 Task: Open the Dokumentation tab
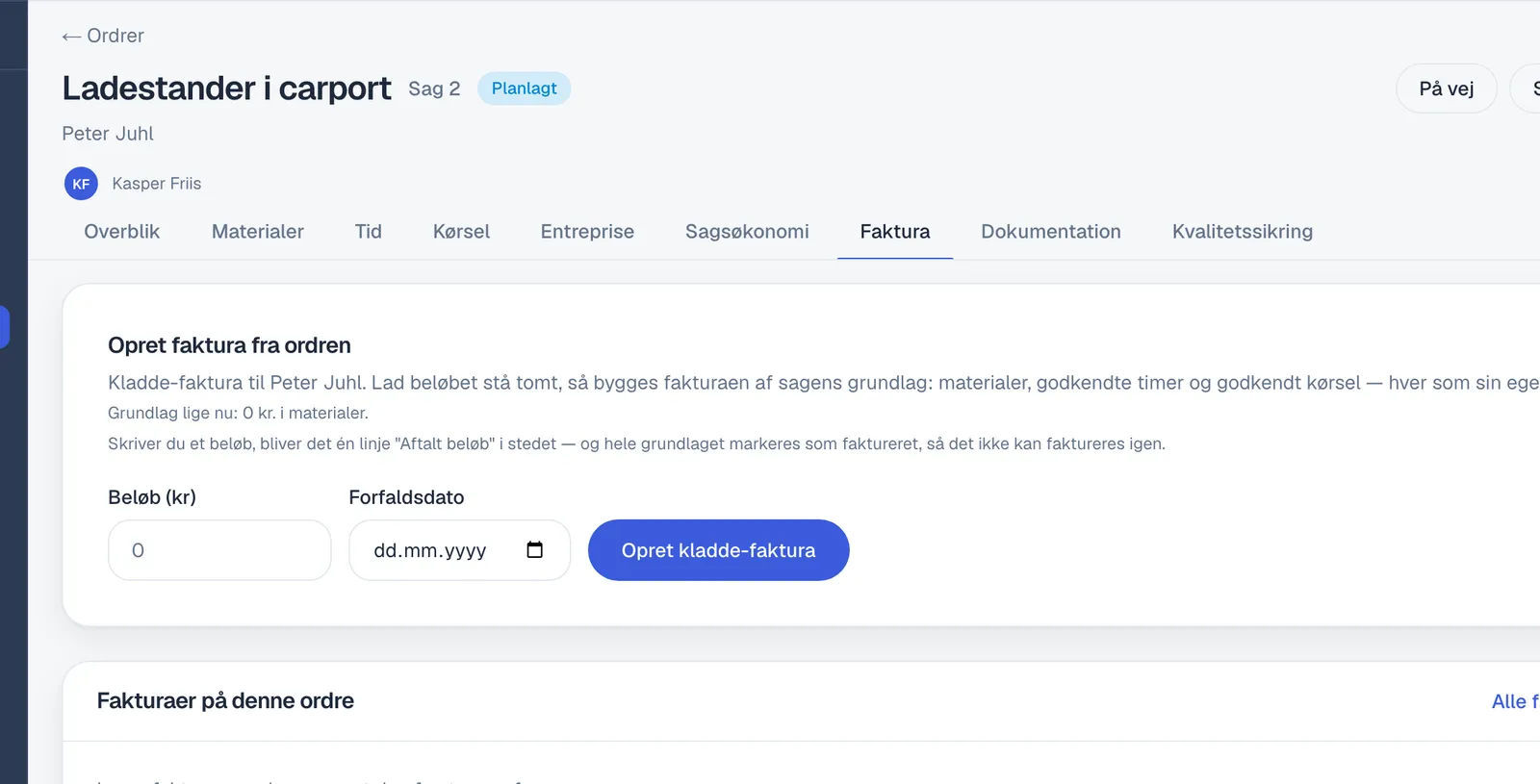tap(1051, 232)
